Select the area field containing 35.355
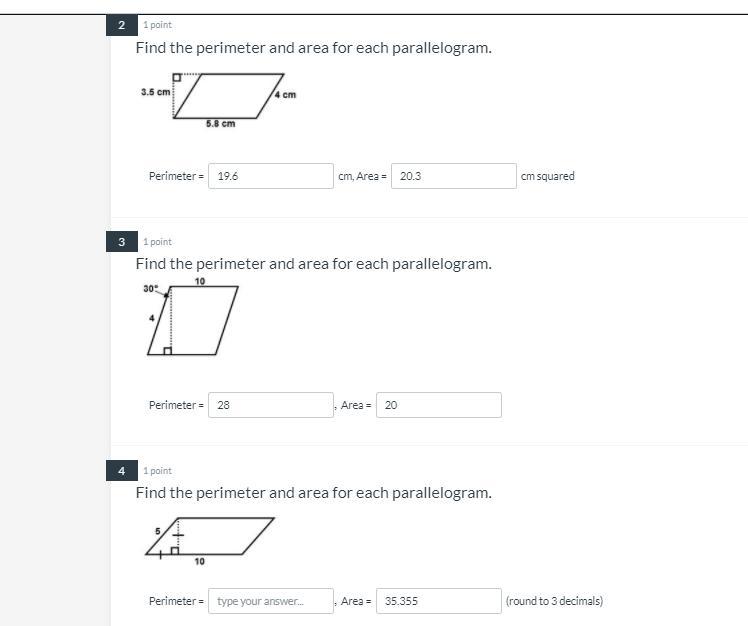 [x=438, y=601]
